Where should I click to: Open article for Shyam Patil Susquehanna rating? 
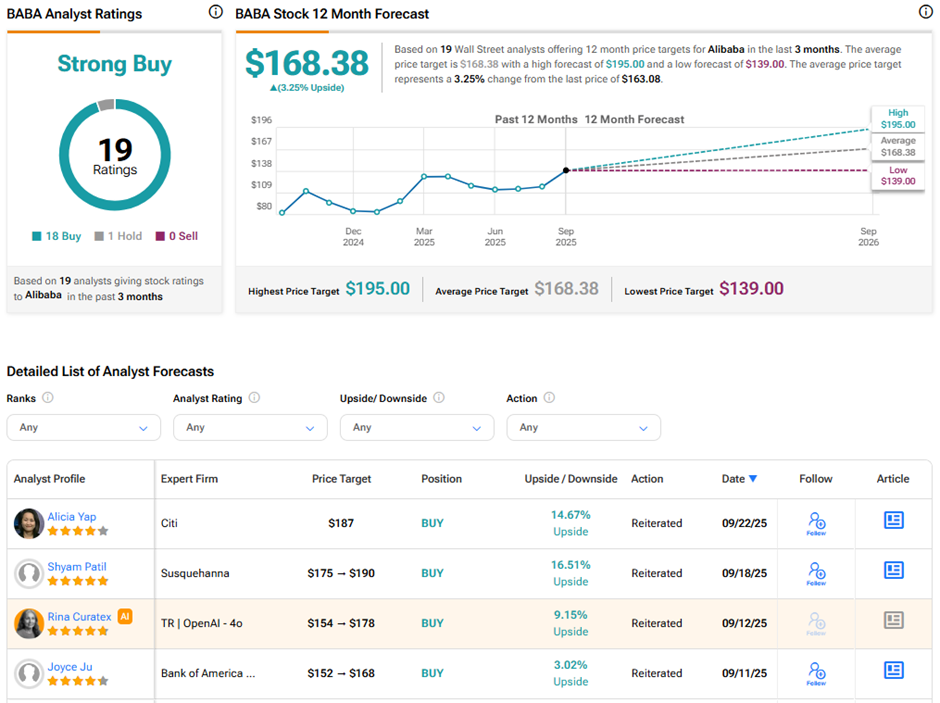[893, 570]
